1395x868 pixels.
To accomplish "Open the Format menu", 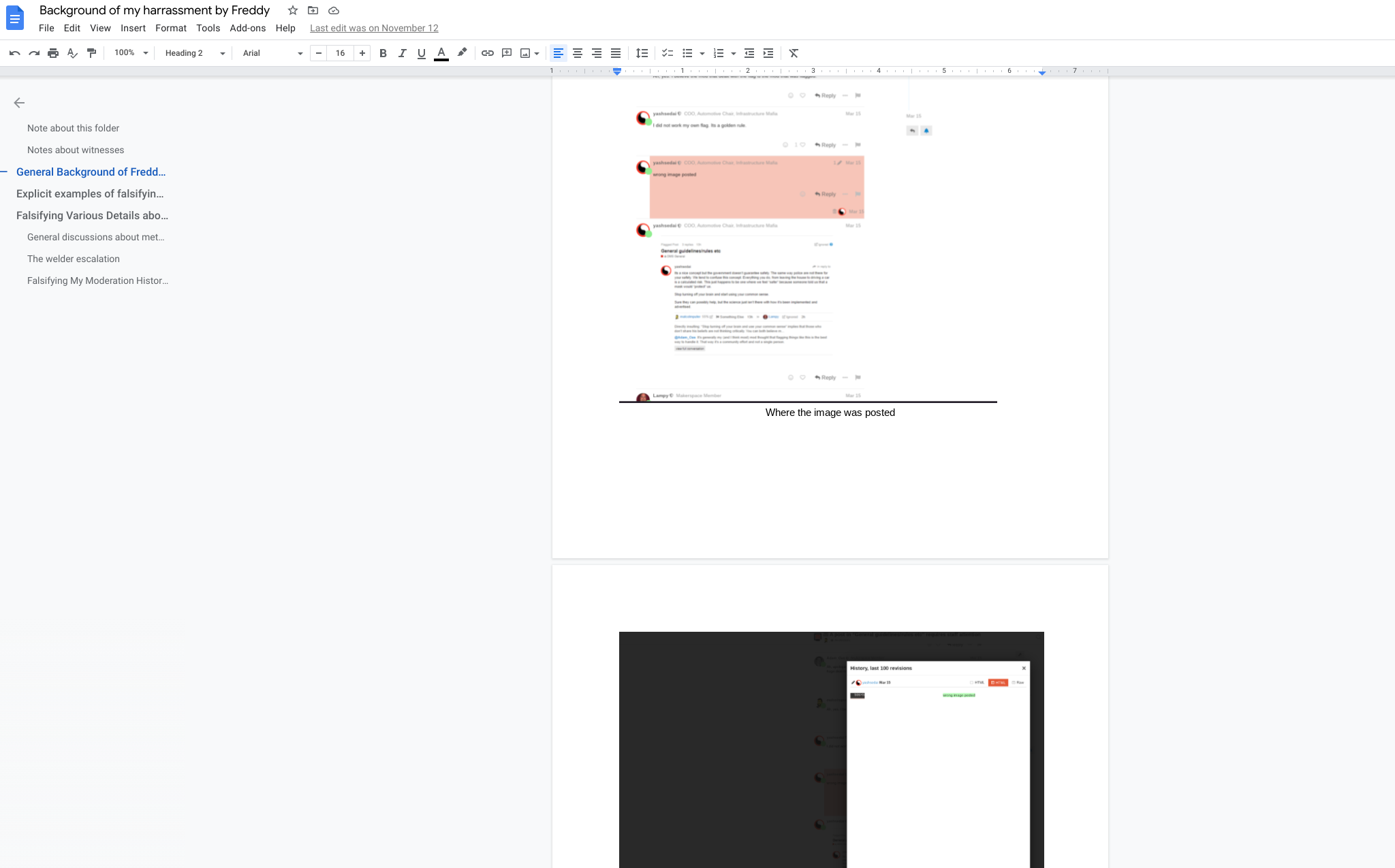I will [x=170, y=28].
